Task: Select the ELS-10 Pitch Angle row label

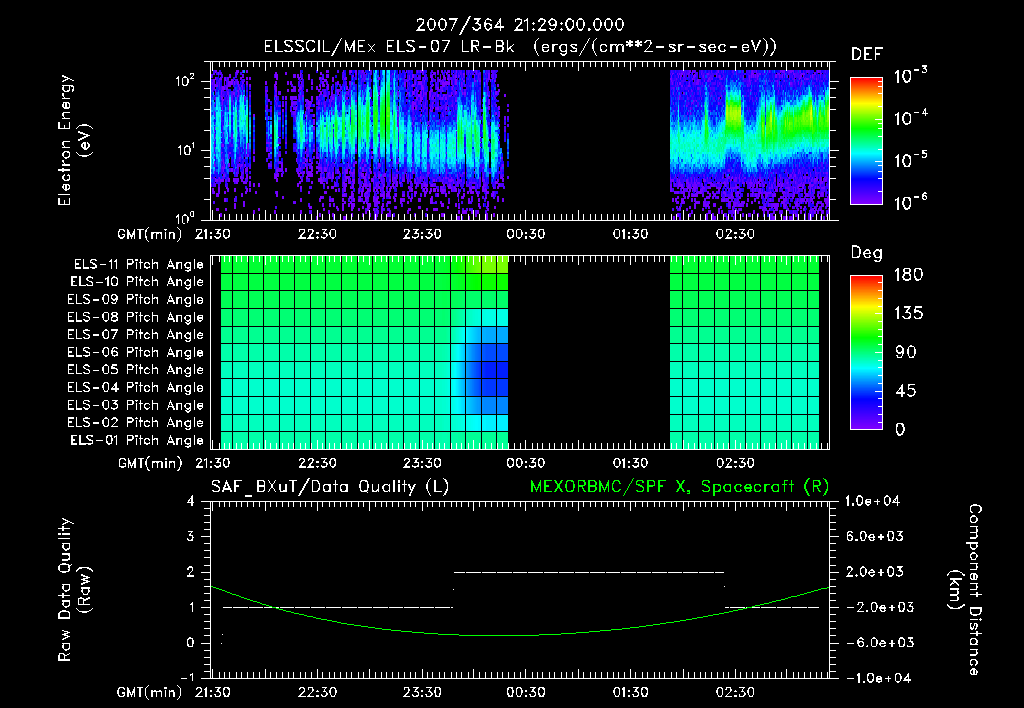Action: pos(137,282)
